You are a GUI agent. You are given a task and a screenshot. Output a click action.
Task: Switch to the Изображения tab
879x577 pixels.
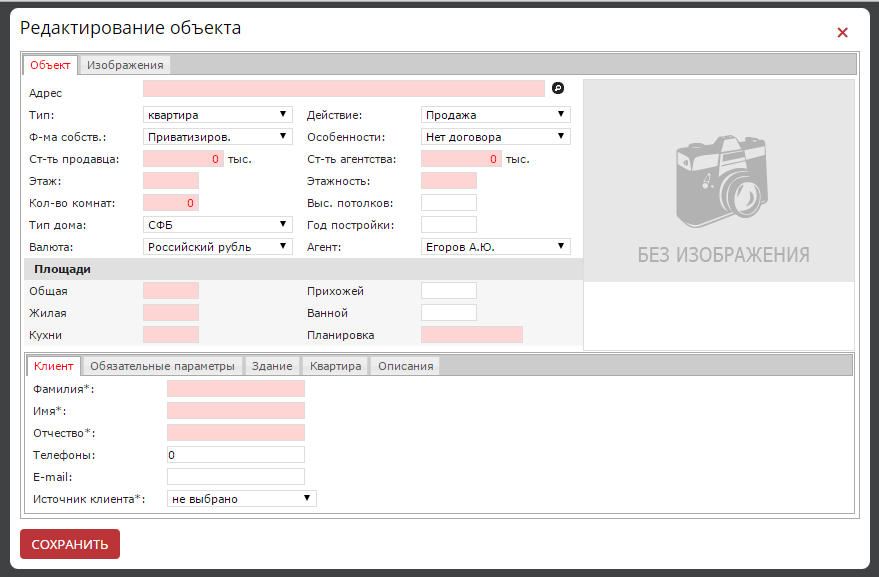click(x=125, y=65)
